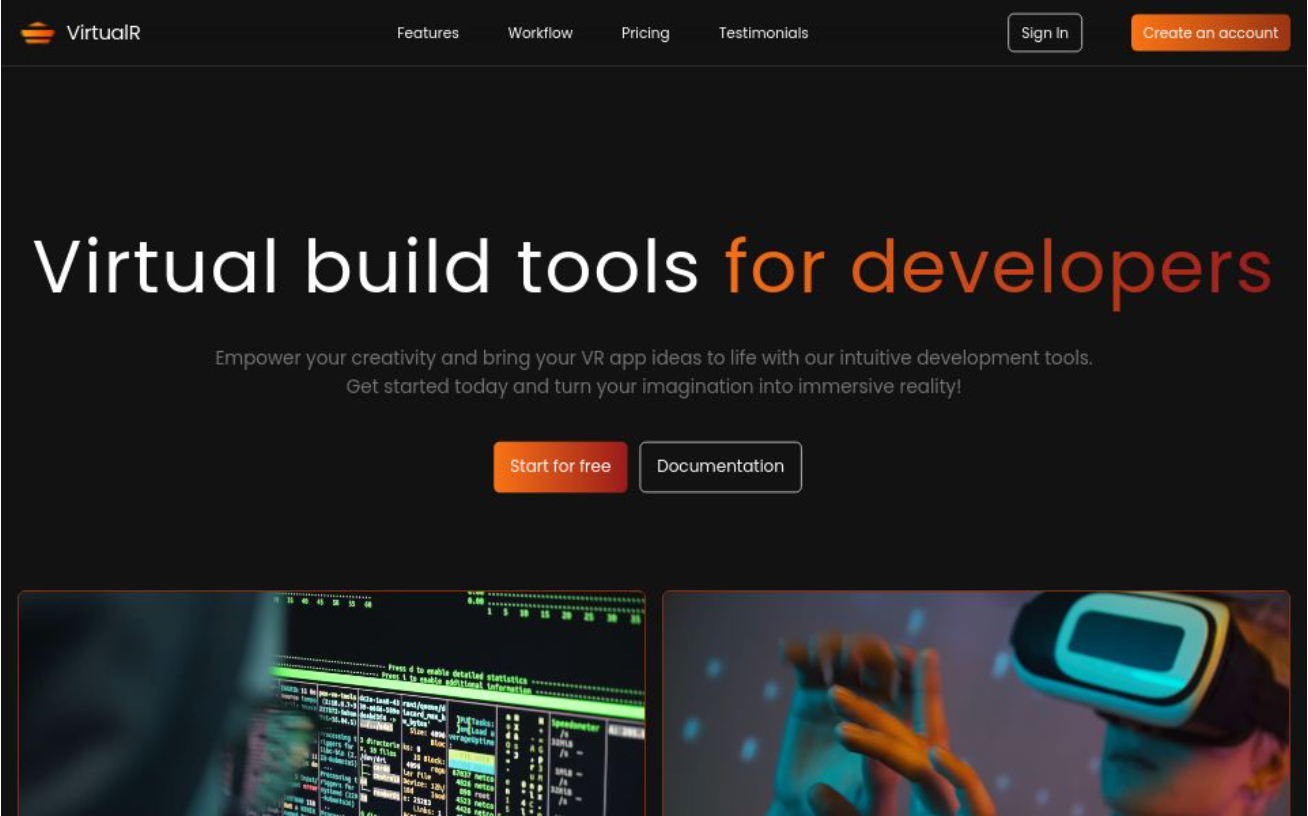Select Pricing in the navigation bar

[645, 33]
